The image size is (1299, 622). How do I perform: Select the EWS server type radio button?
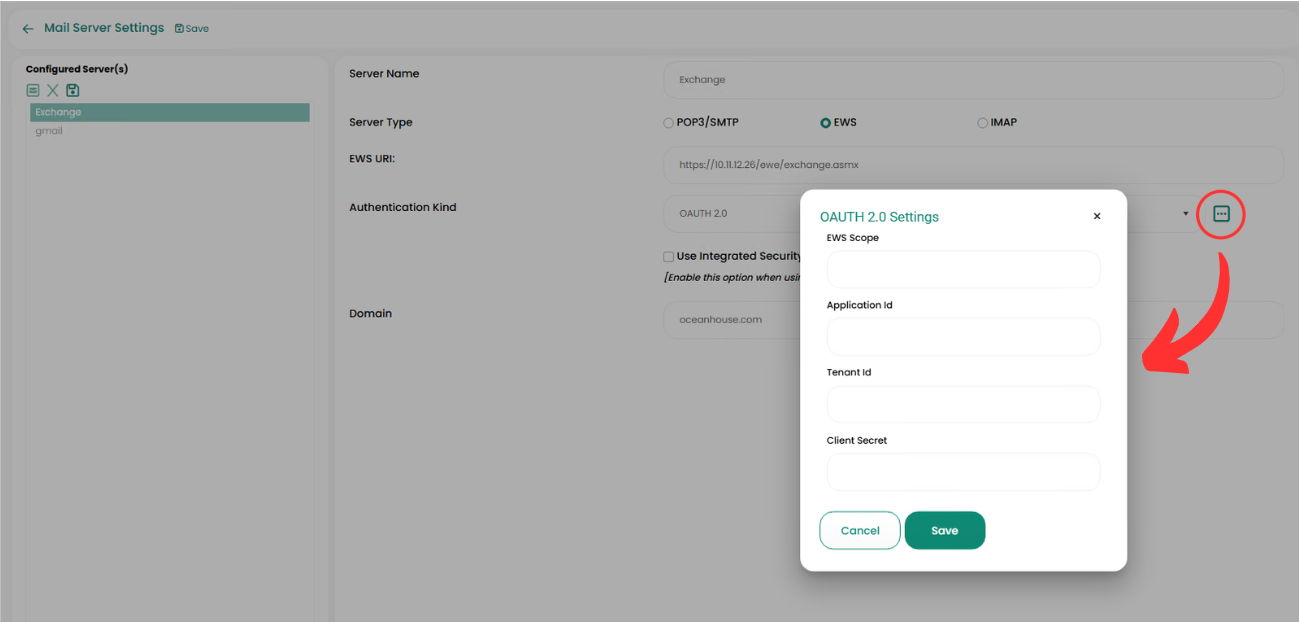tap(825, 123)
